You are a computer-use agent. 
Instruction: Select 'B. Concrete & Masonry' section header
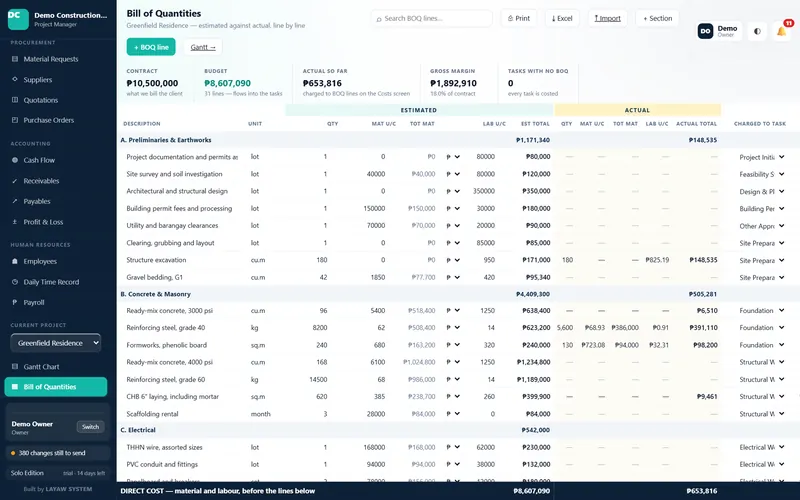tap(156, 294)
